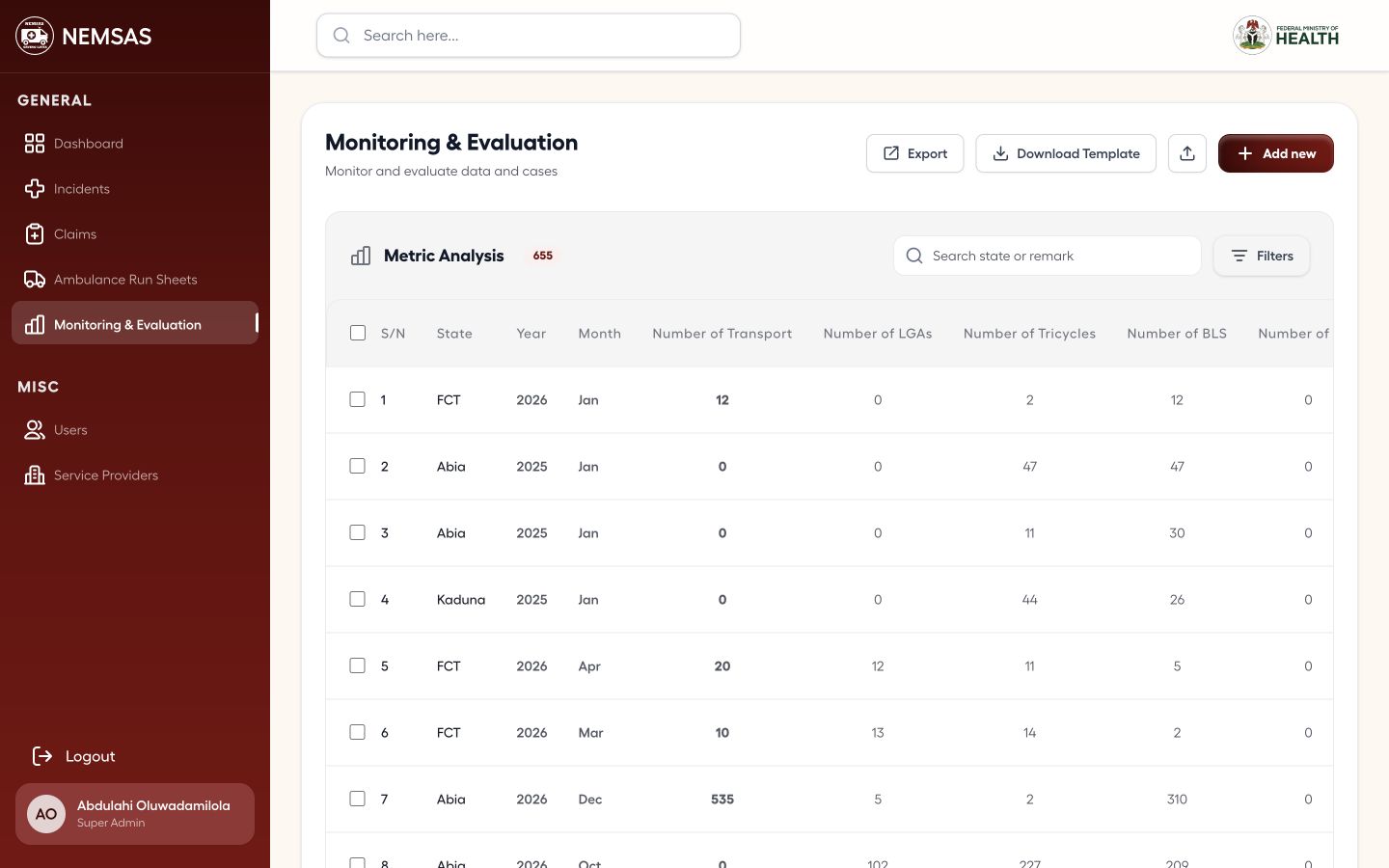Click the Year column header
1389x868 pixels.
tap(531, 334)
